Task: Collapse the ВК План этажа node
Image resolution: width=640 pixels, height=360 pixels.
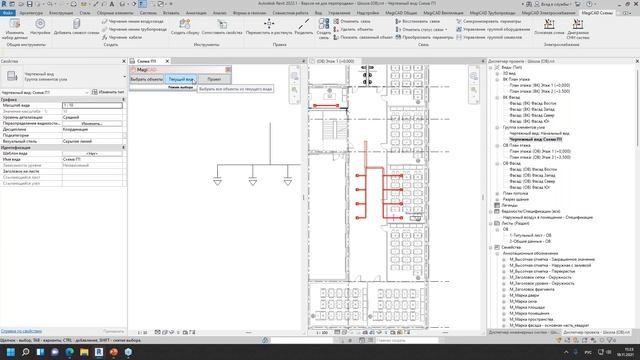Action: [x=497, y=79]
